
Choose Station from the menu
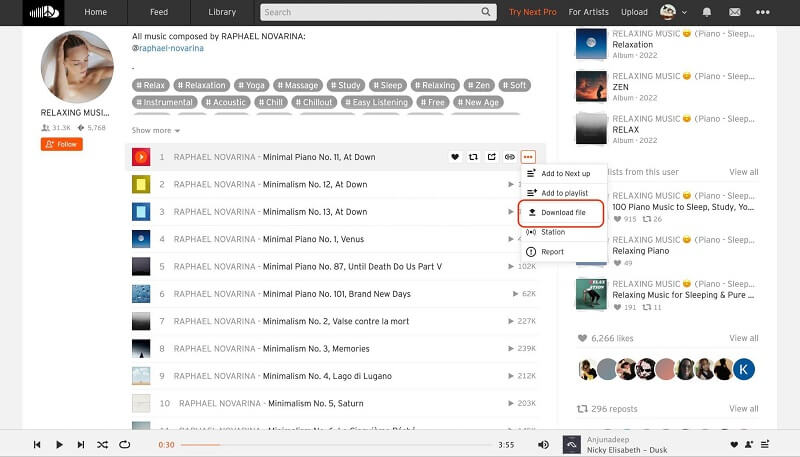(x=563, y=232)
